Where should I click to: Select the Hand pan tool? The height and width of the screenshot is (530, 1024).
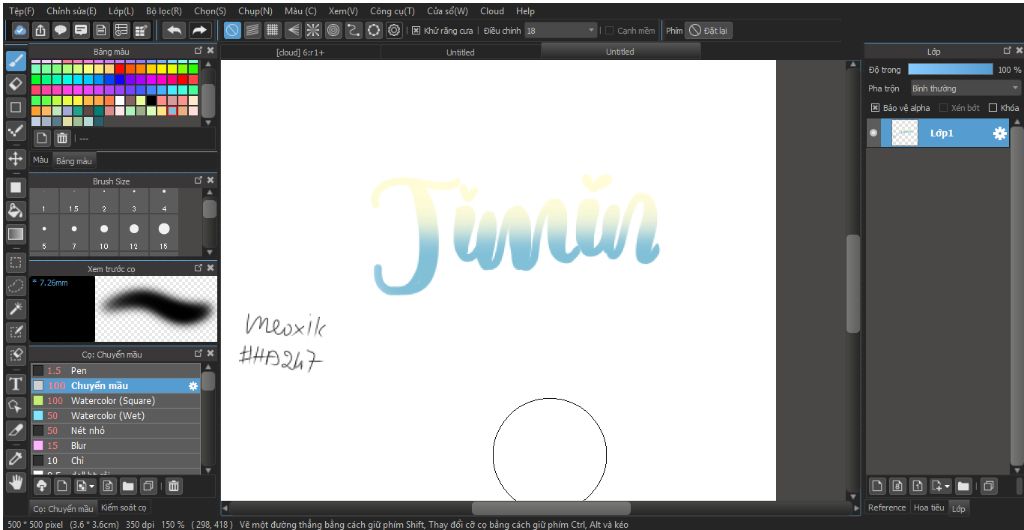(16, 482)
